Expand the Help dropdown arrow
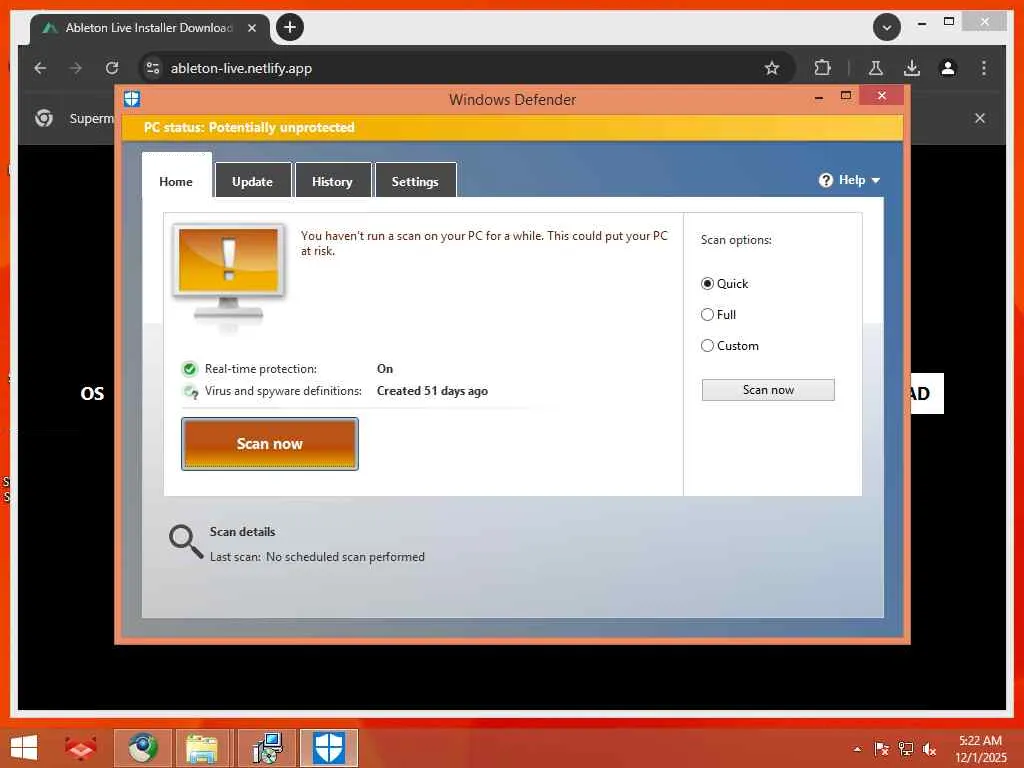 click(876, 180)
